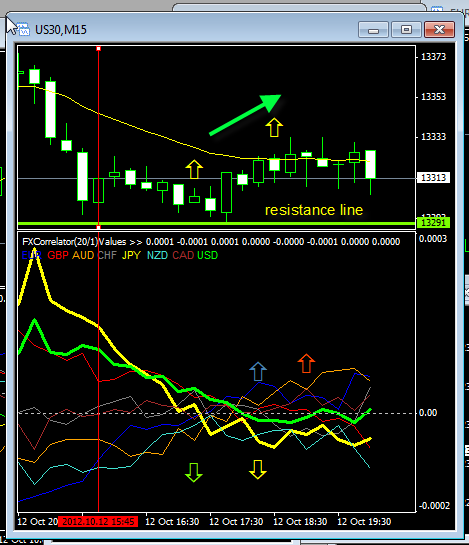469x545 pixels.
Task: Click the handle of the red vertical line on the resistance line
Action: click(x=98, y=227)
